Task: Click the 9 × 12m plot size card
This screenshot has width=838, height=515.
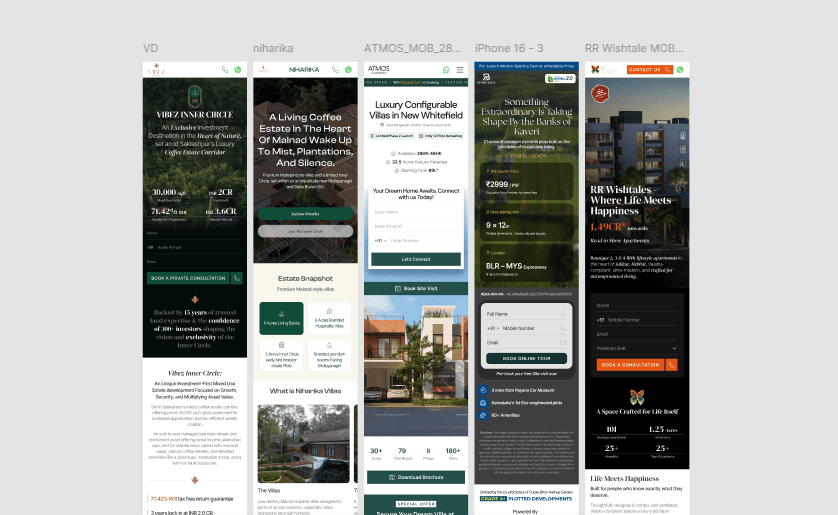Action: [526, 222]
